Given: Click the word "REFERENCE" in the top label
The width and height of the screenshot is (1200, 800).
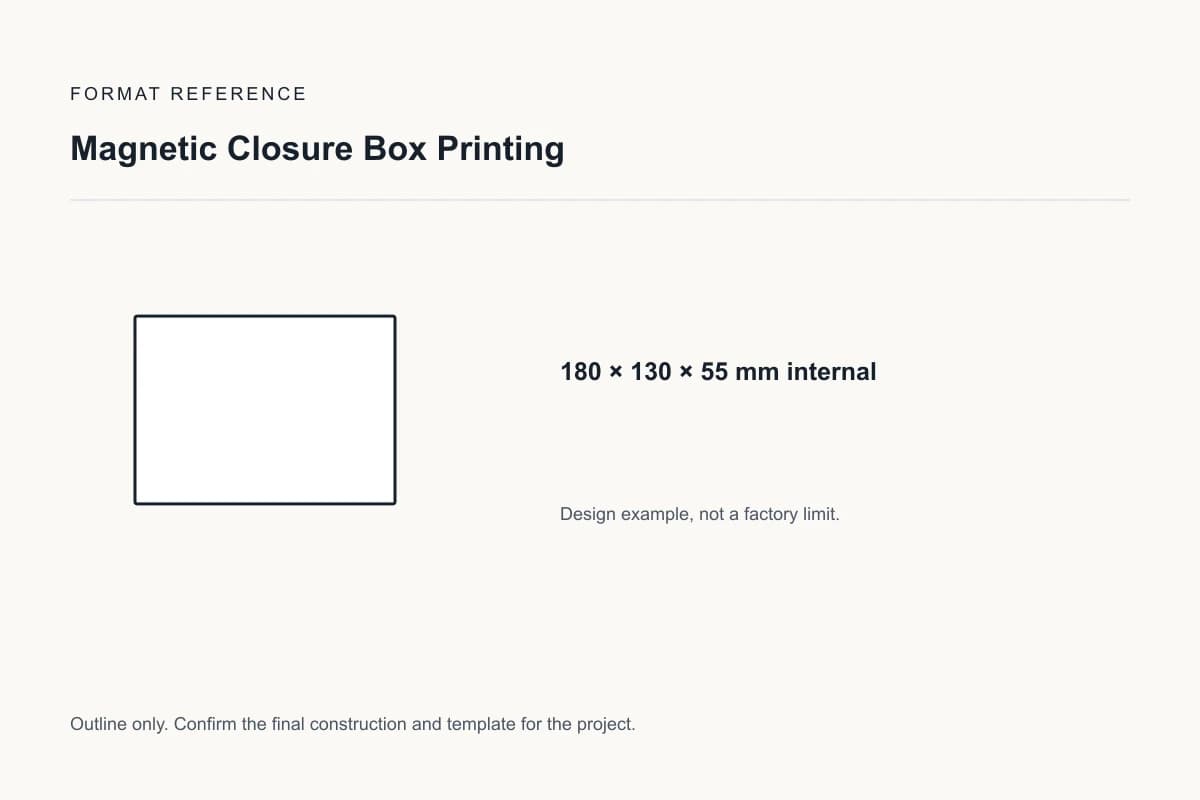Looking at the screenshot, I should click(x=238, y=94).
